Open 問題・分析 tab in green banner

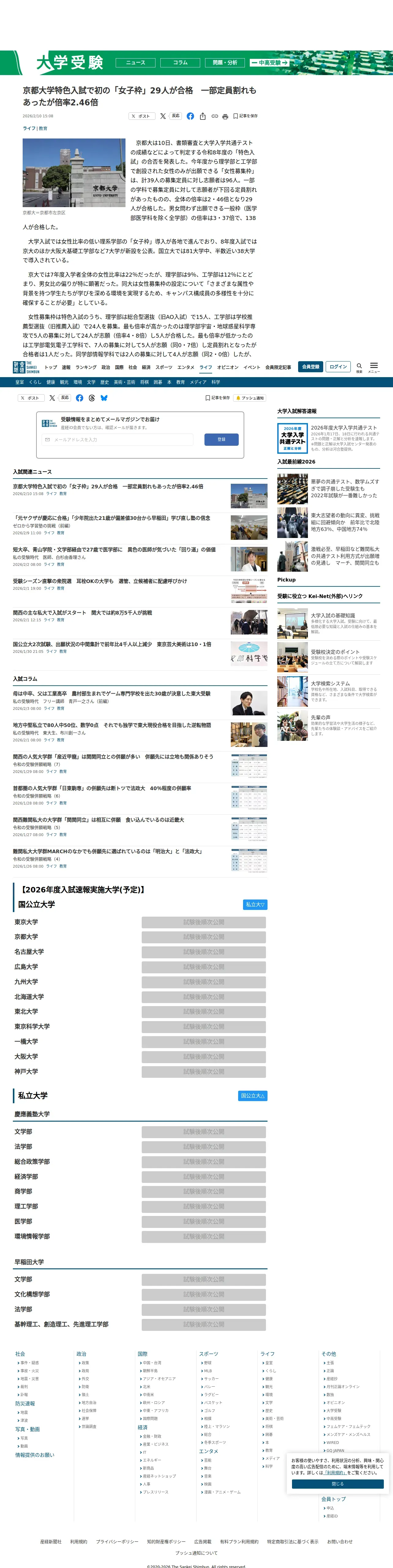click(225, 63)
